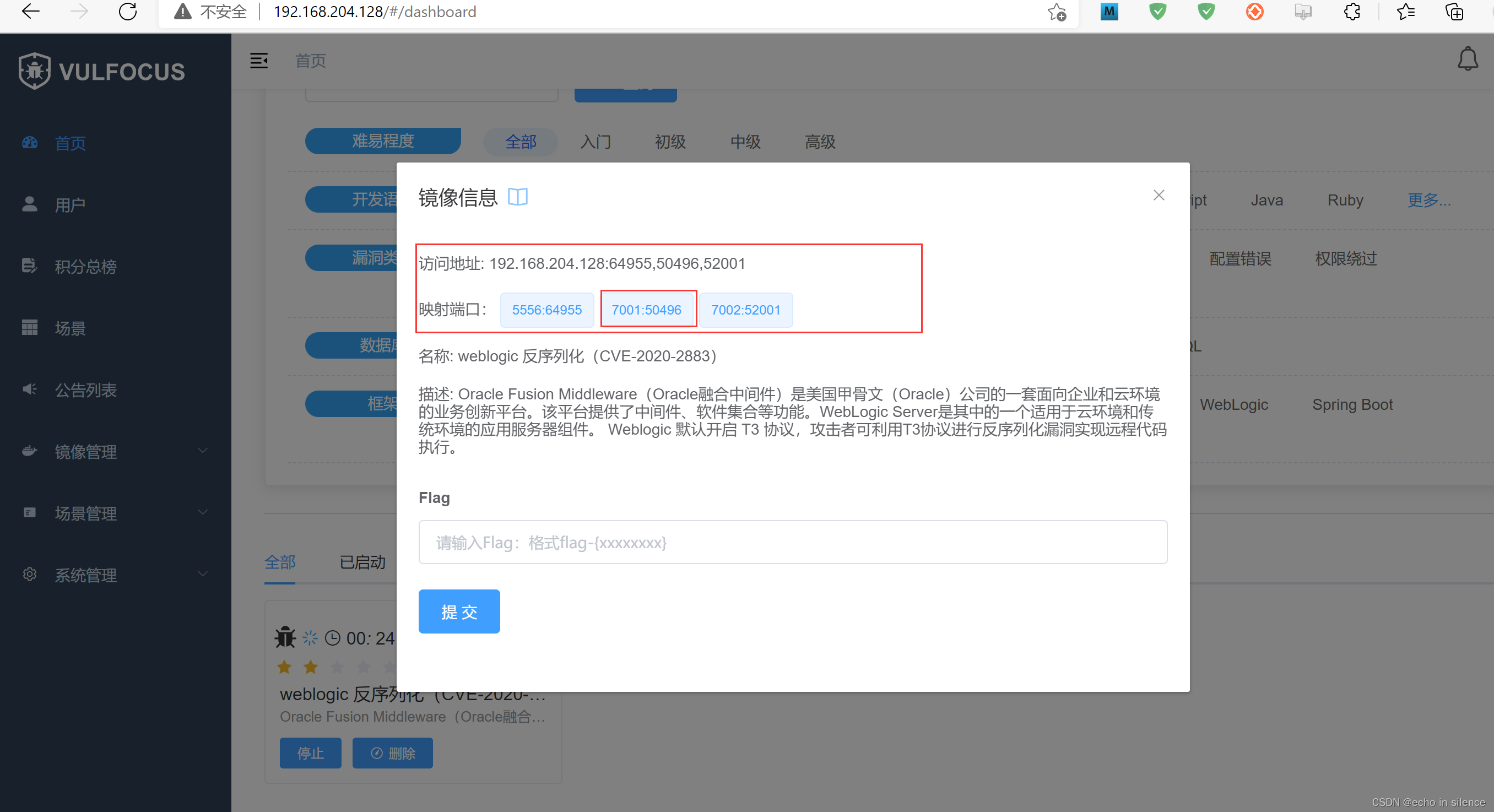1494x812 pixels.
Task: Open notifications bell icon
Action: point(1468,58)
